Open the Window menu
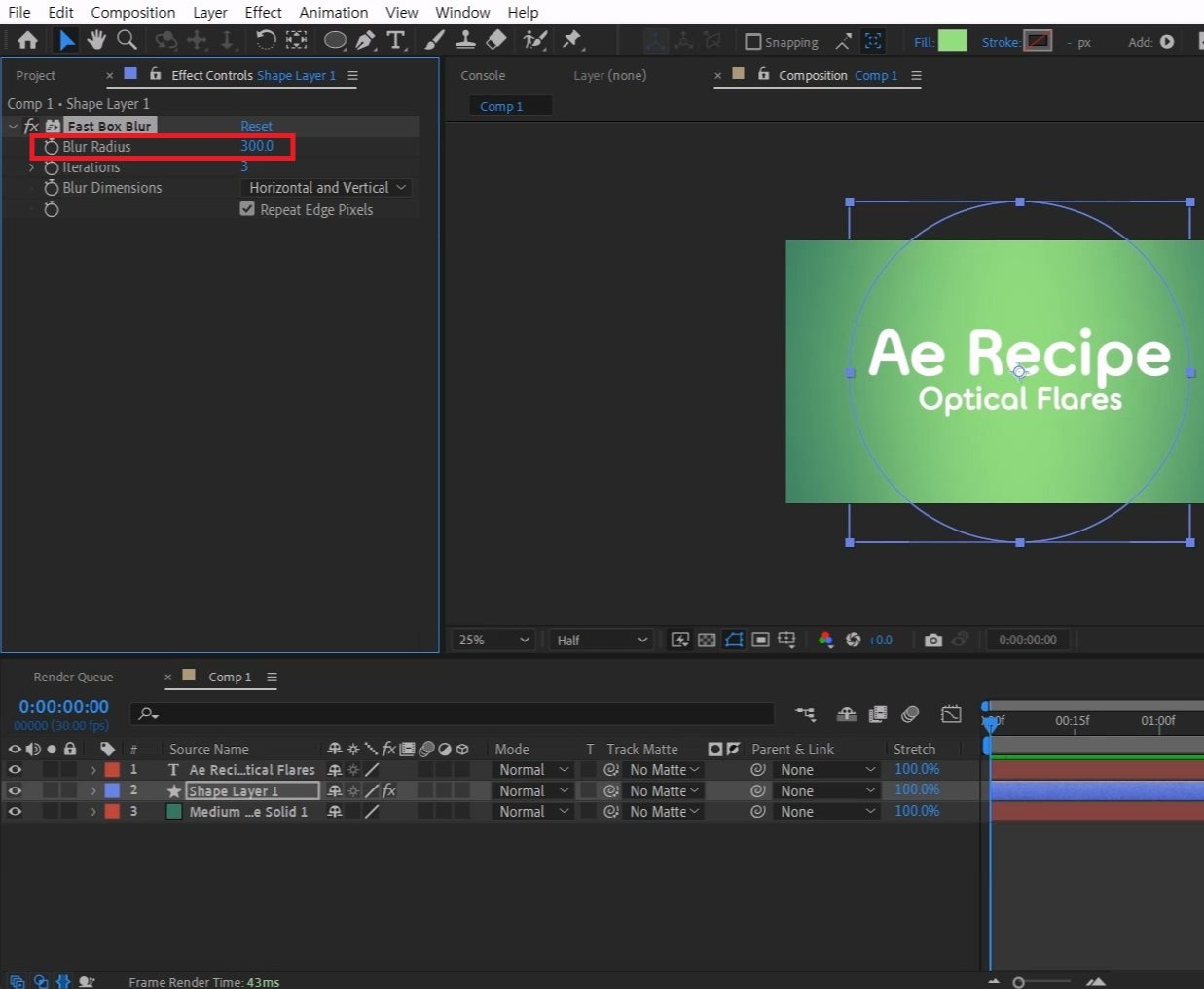 (462, 12)
